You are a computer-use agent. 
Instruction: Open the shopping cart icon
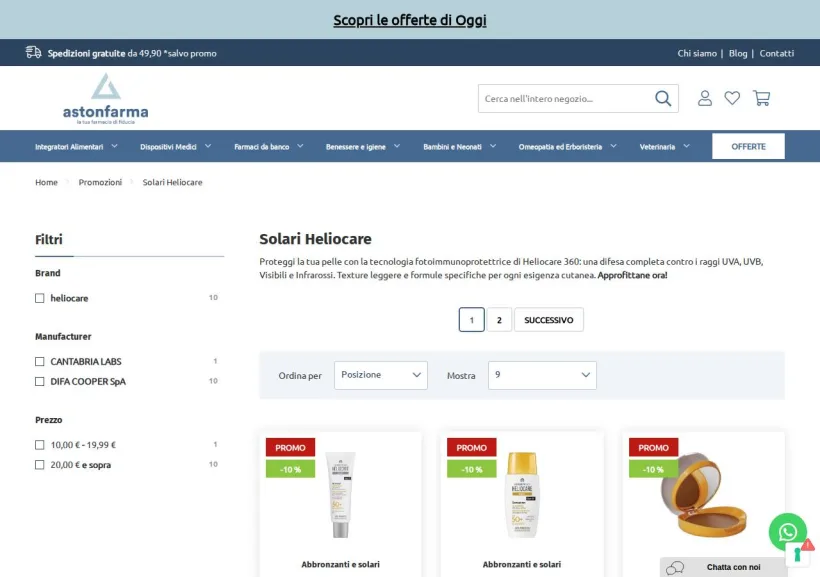[x=761, y=98]
